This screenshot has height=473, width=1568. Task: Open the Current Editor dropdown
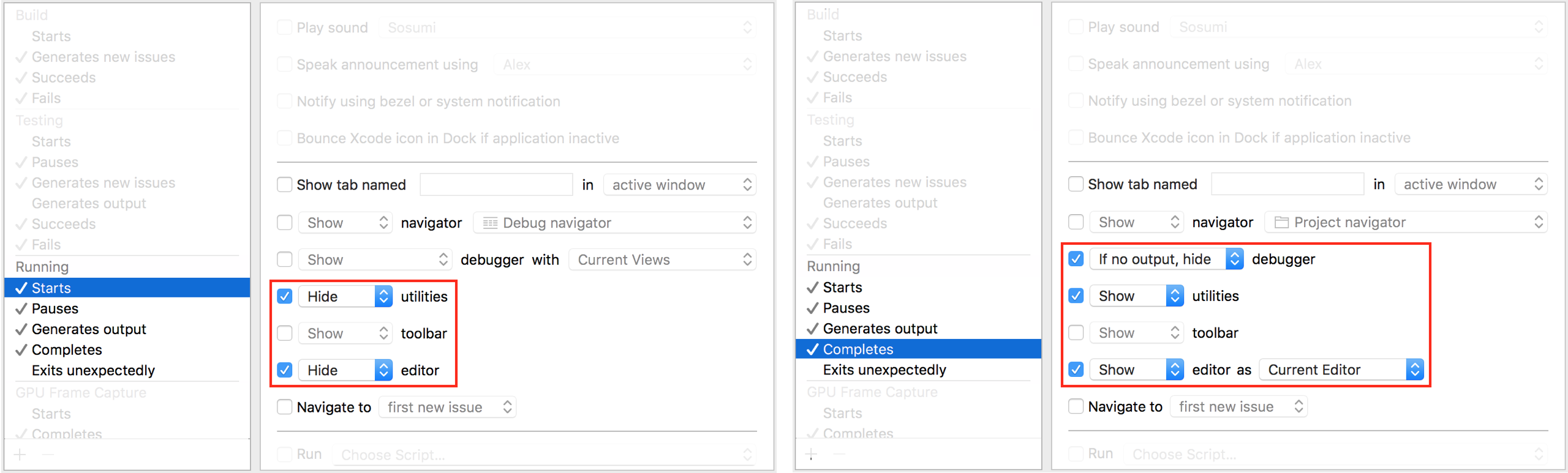(1341, 370)
